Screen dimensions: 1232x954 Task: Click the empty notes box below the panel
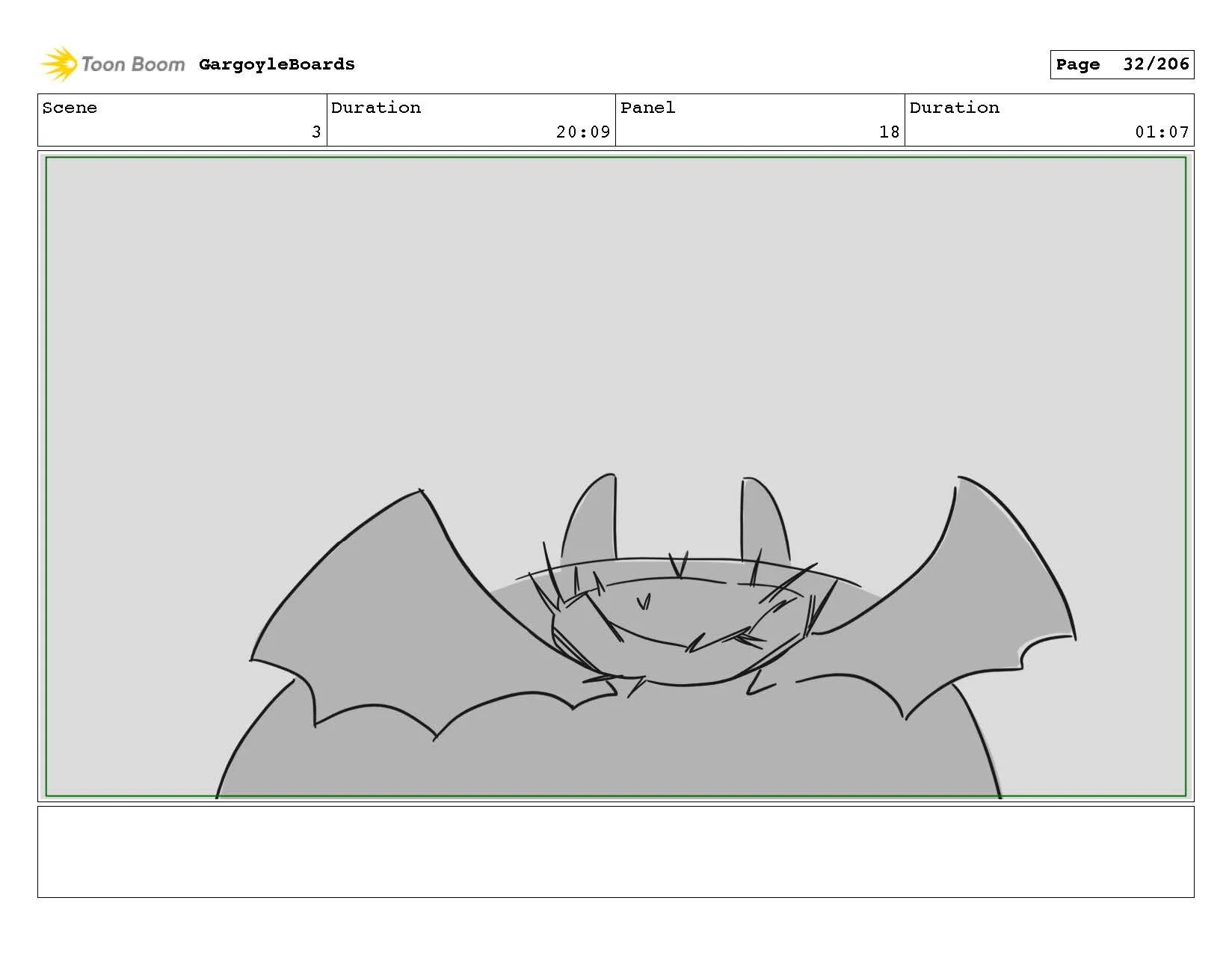click(616, 852)
